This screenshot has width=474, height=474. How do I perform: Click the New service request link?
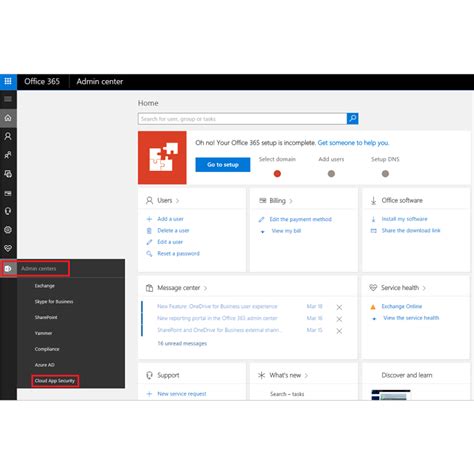(x=182, y=394)
